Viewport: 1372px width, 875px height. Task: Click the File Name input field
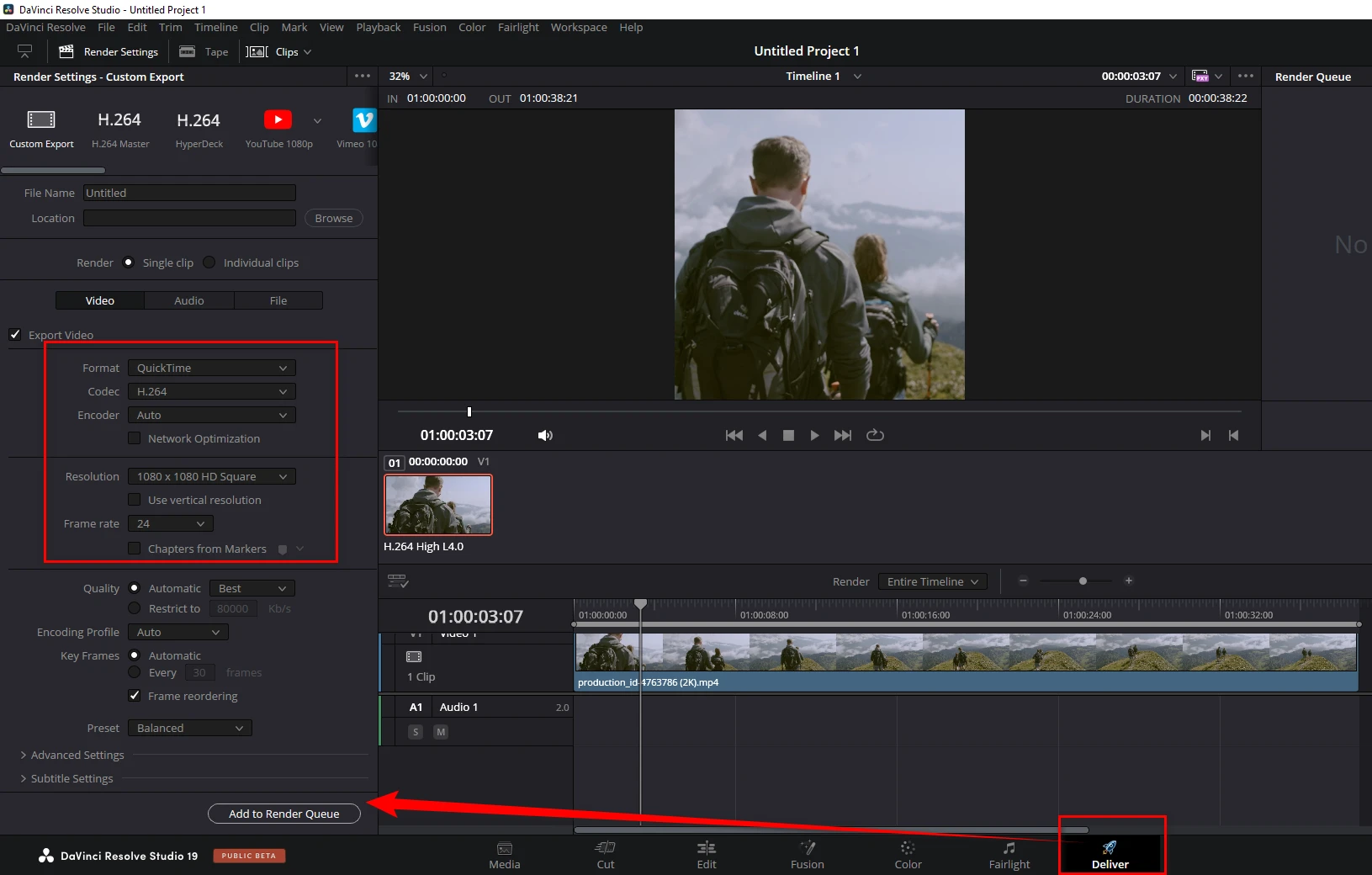(x=189, y=193)
